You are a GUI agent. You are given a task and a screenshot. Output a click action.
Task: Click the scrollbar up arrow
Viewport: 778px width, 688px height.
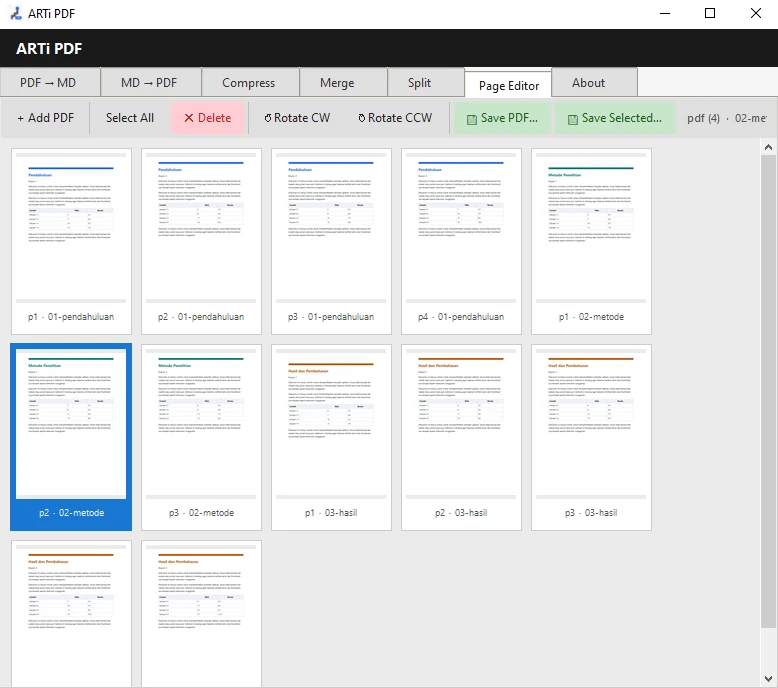coord(768,147)
